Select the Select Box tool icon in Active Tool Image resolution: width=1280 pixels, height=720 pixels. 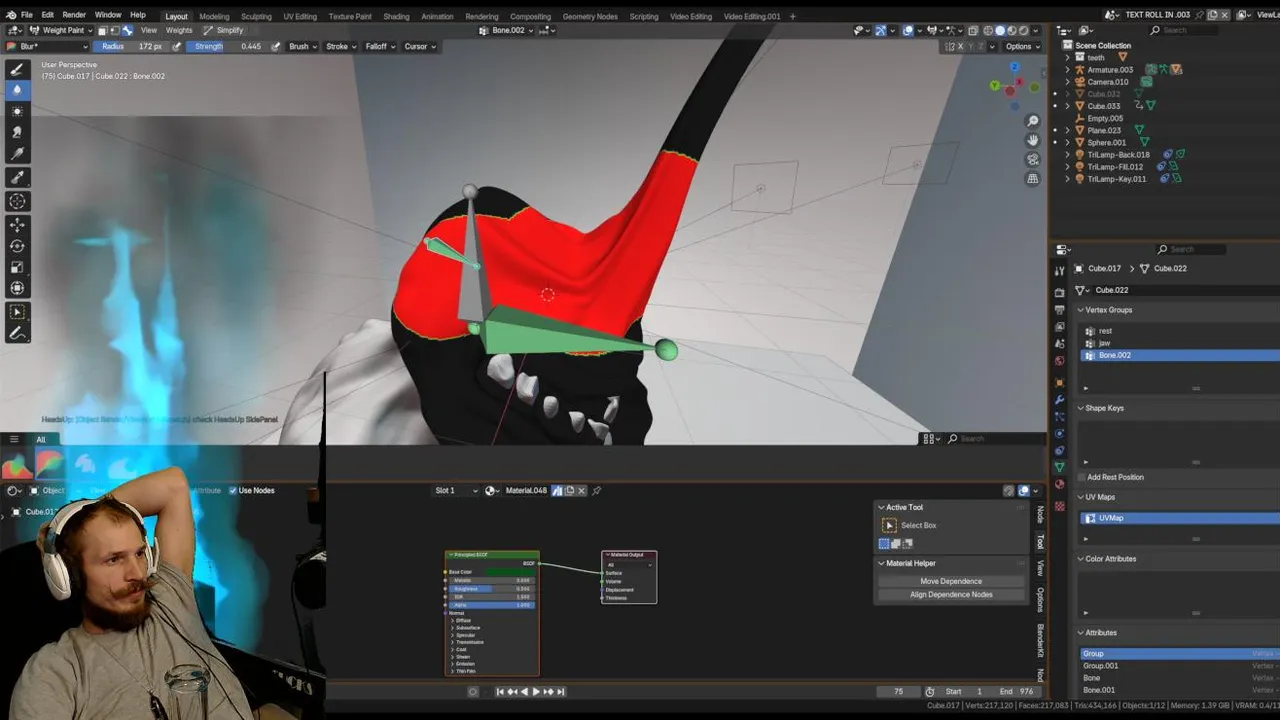888,525
